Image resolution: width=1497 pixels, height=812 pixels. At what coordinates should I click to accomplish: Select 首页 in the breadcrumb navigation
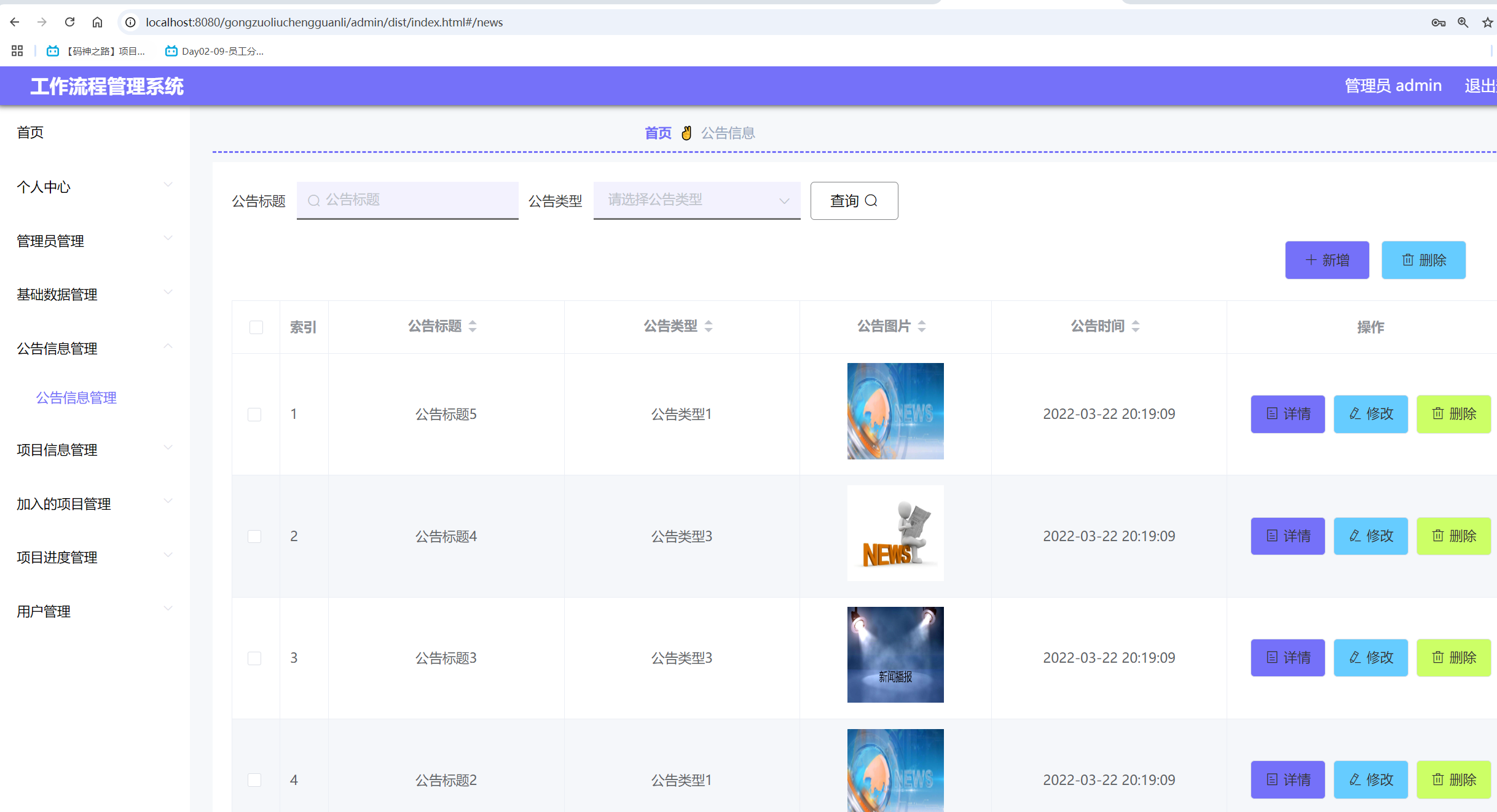click(x=657, y=133)
